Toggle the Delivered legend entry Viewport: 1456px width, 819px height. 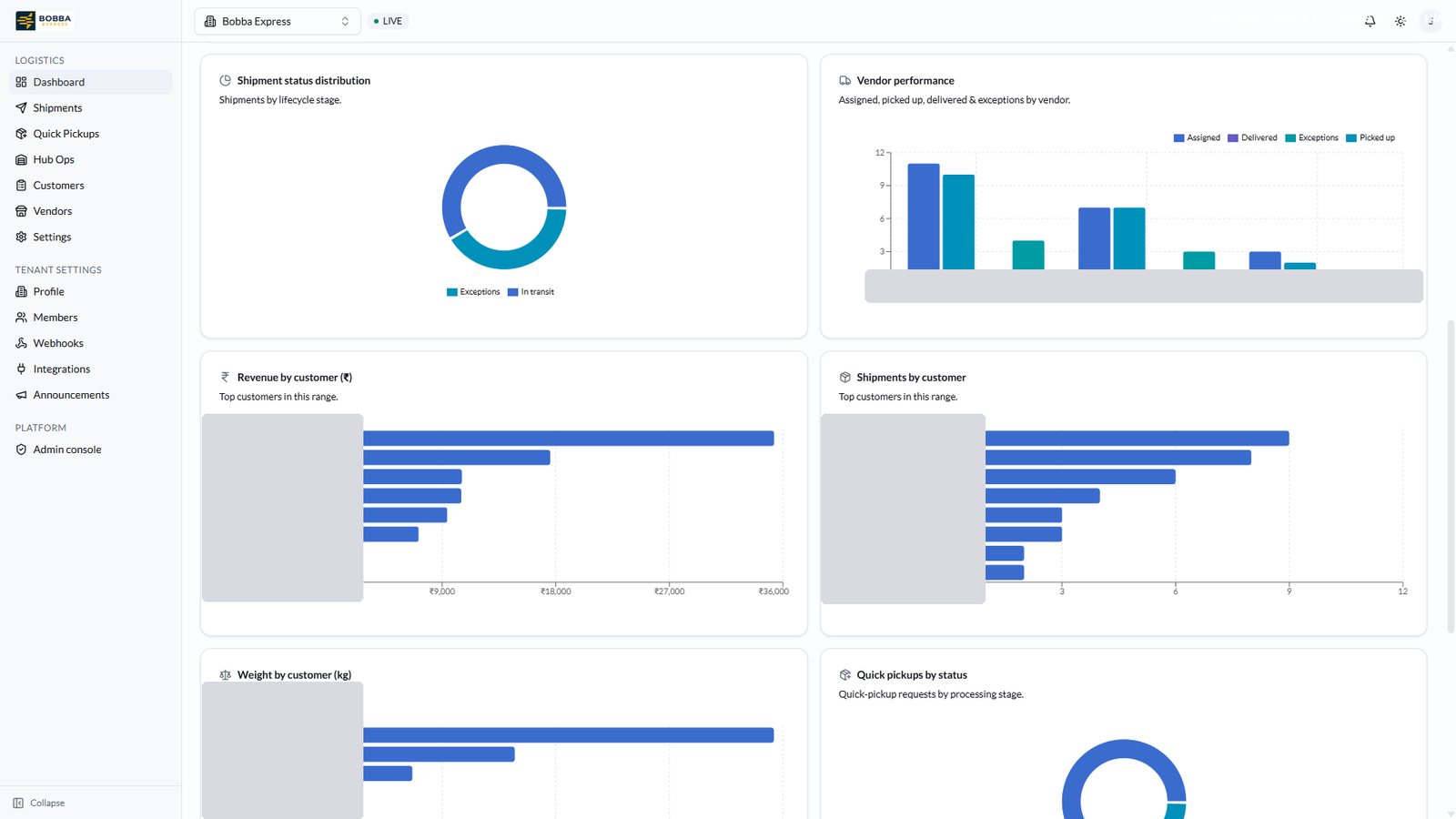pyautogui.click(x=1252, y=138)
